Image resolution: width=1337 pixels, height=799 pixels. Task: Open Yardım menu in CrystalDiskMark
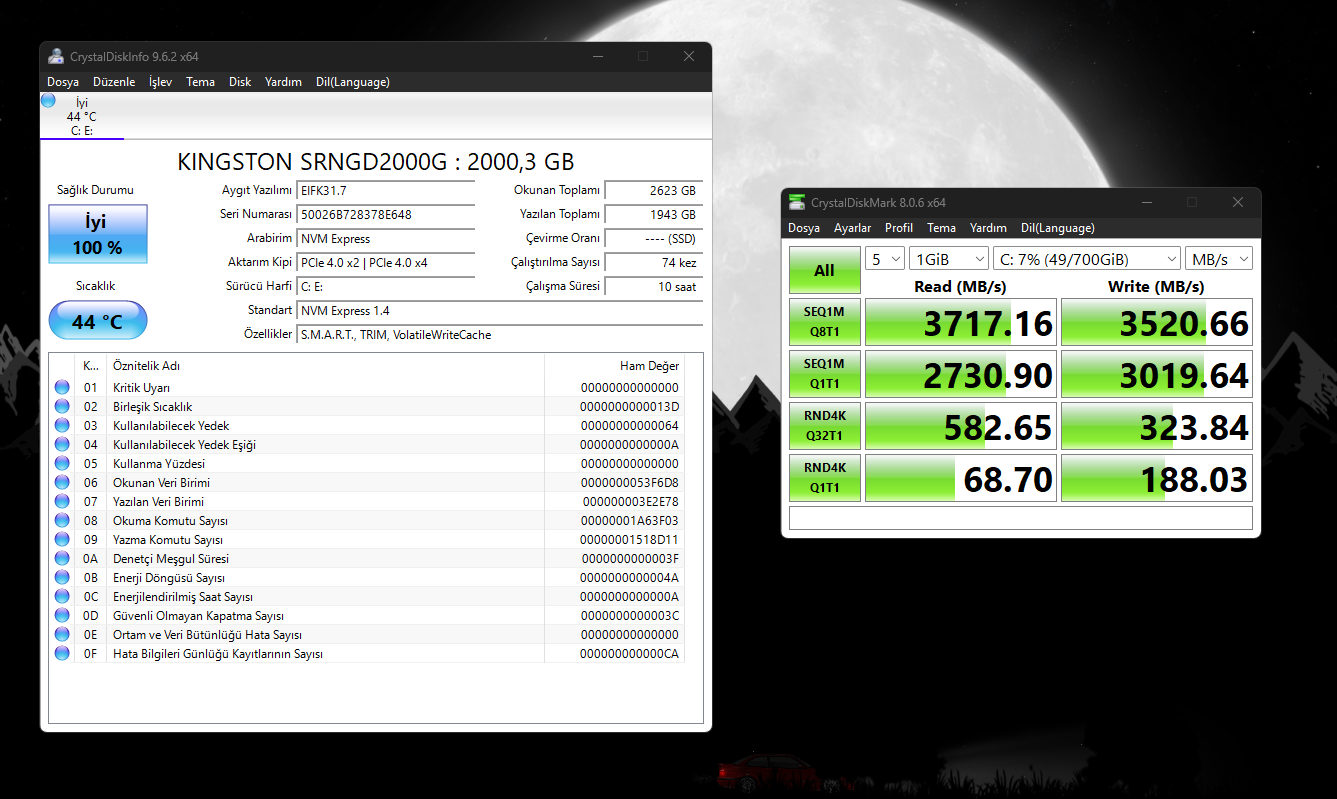988,228
